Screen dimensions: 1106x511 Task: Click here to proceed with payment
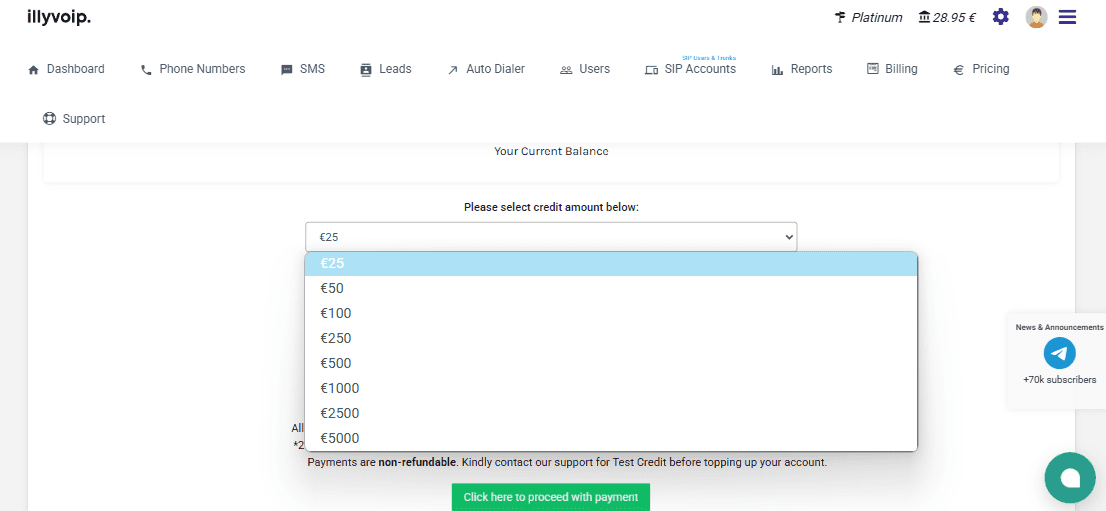[550, 497]
